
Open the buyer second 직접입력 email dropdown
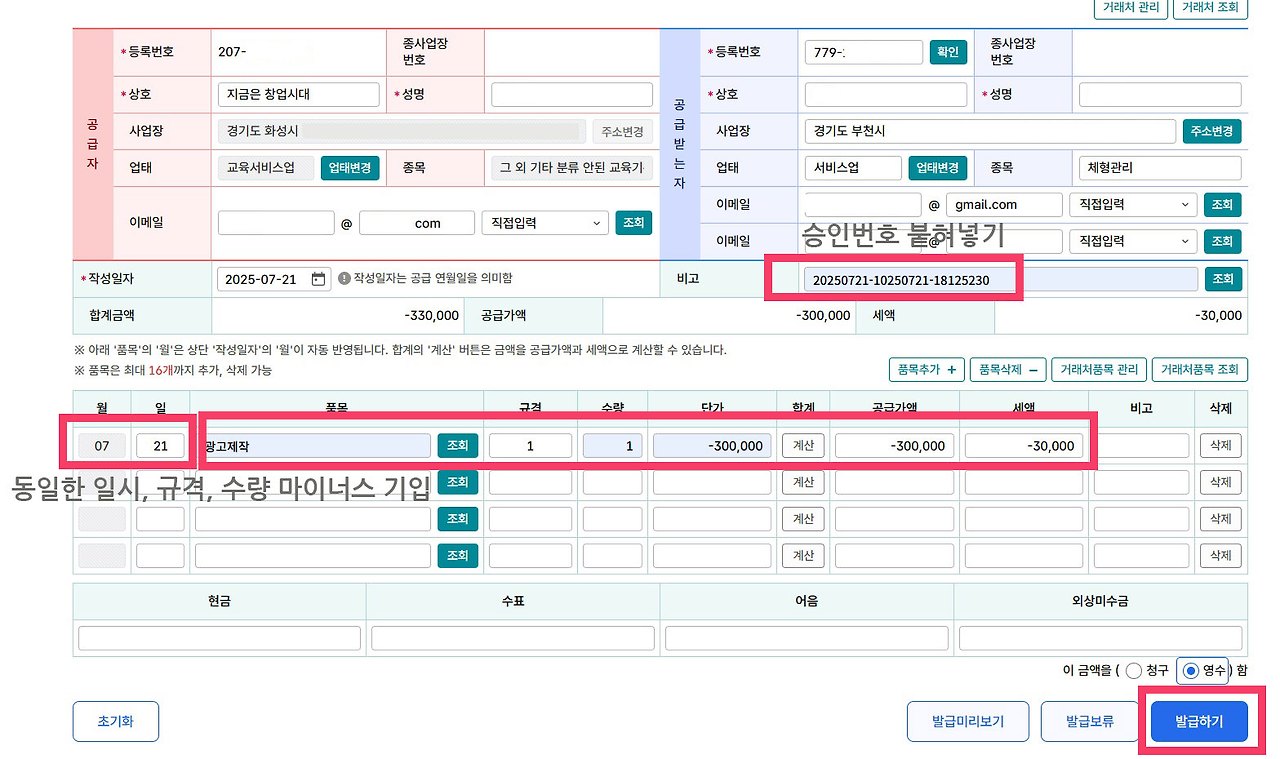coord(1133,241)
